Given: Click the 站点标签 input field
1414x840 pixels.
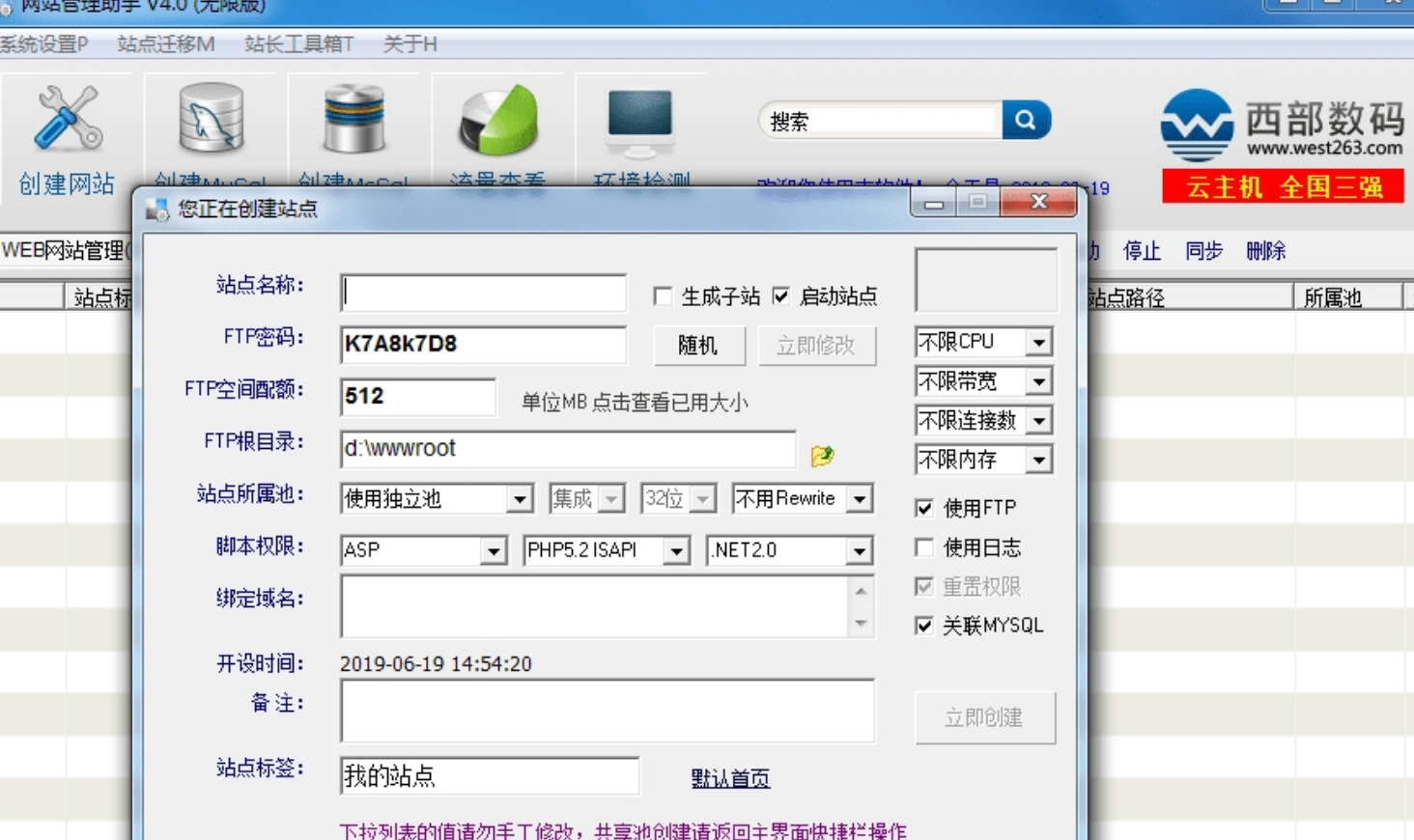Looking at the screenshot, I should pos(490,775).
